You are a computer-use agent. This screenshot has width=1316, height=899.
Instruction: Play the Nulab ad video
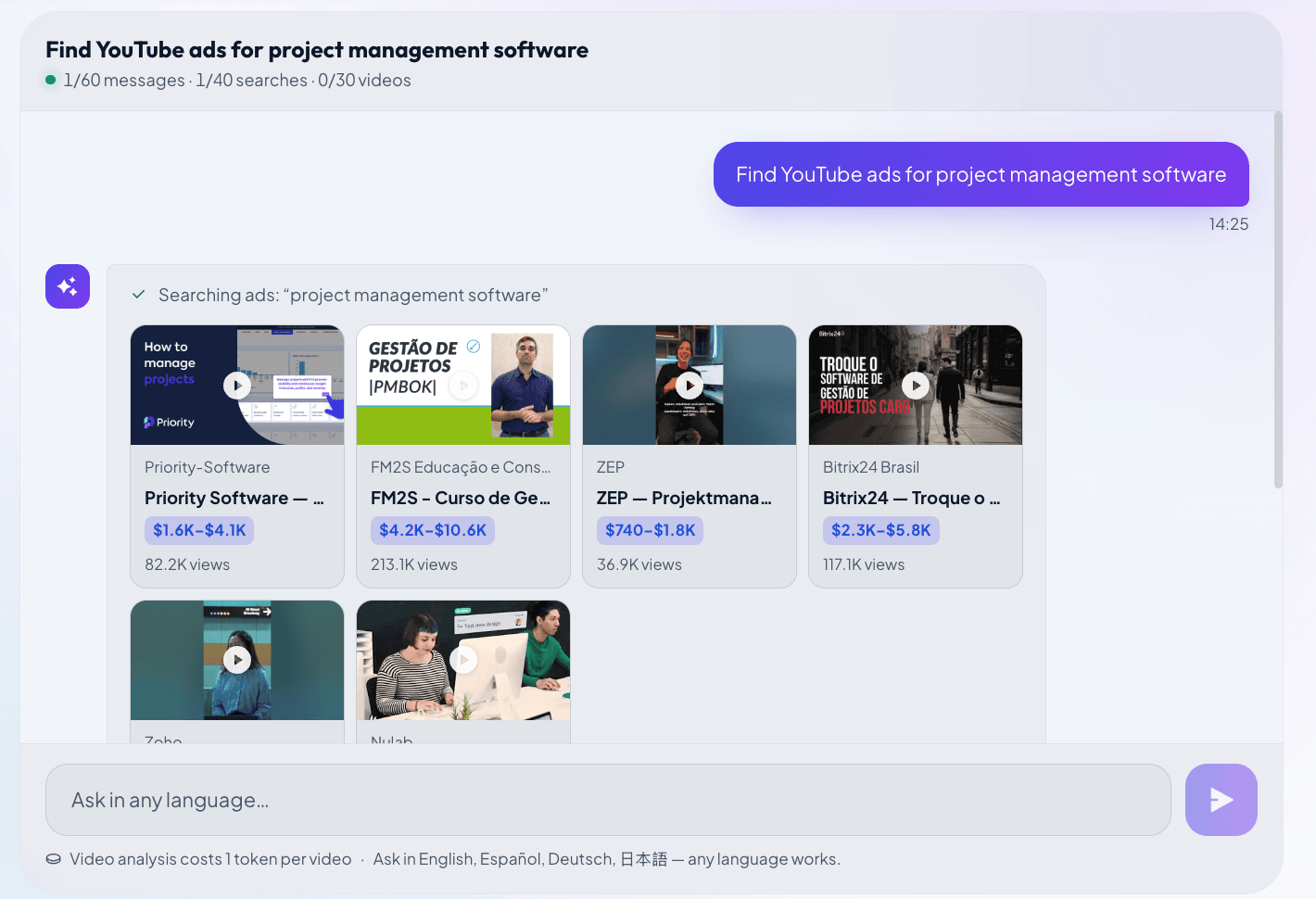click(463, 660)
